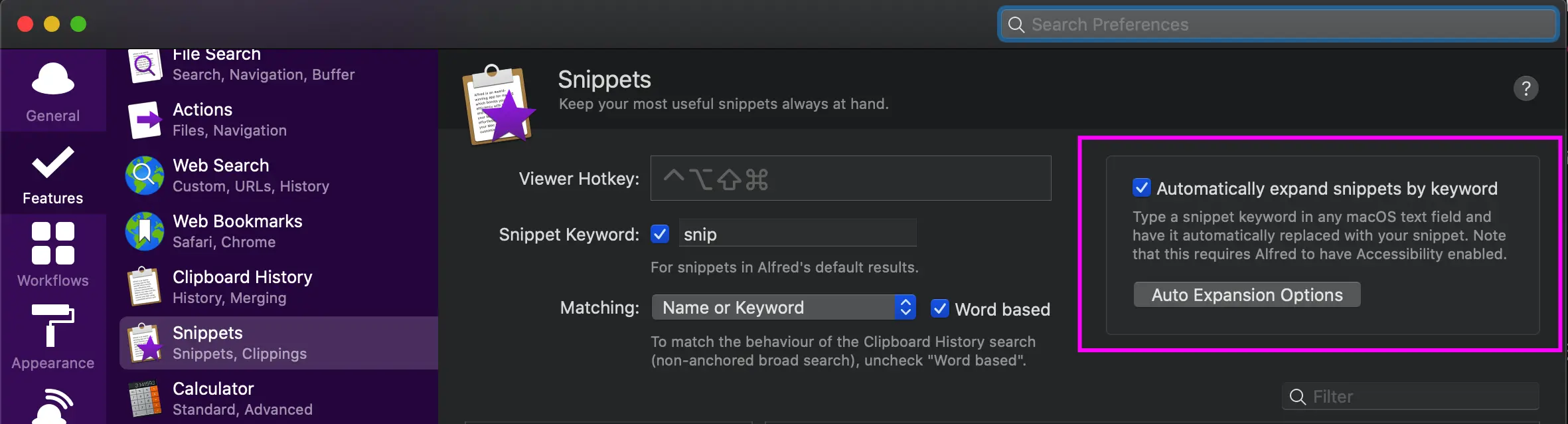Open the Workflows section
The height and width of the screenshot is (424, 1568).
pyautogui.click(x=53, y=255)
